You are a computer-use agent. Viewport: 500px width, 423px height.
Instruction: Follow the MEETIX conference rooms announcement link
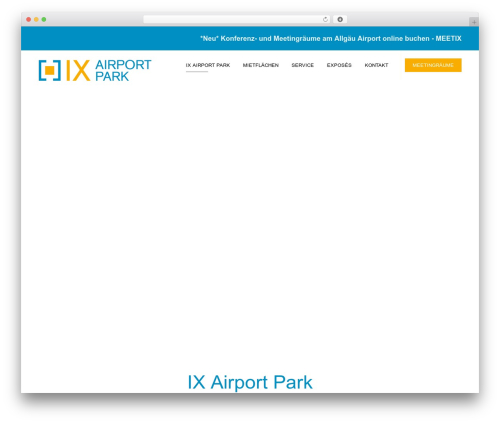[x=331, y=39]
